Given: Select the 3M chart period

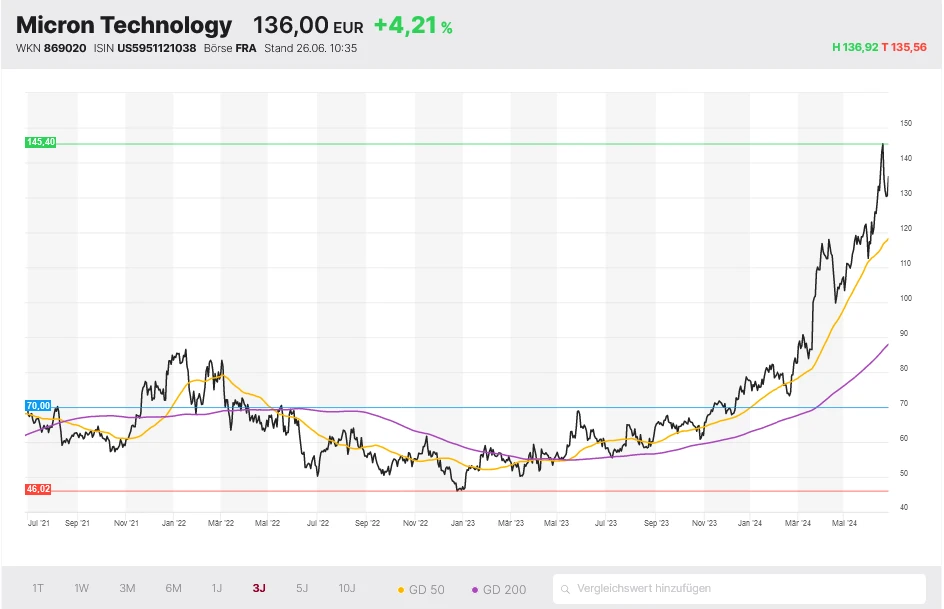Looking at the screenshot, I should pos(127,589).
